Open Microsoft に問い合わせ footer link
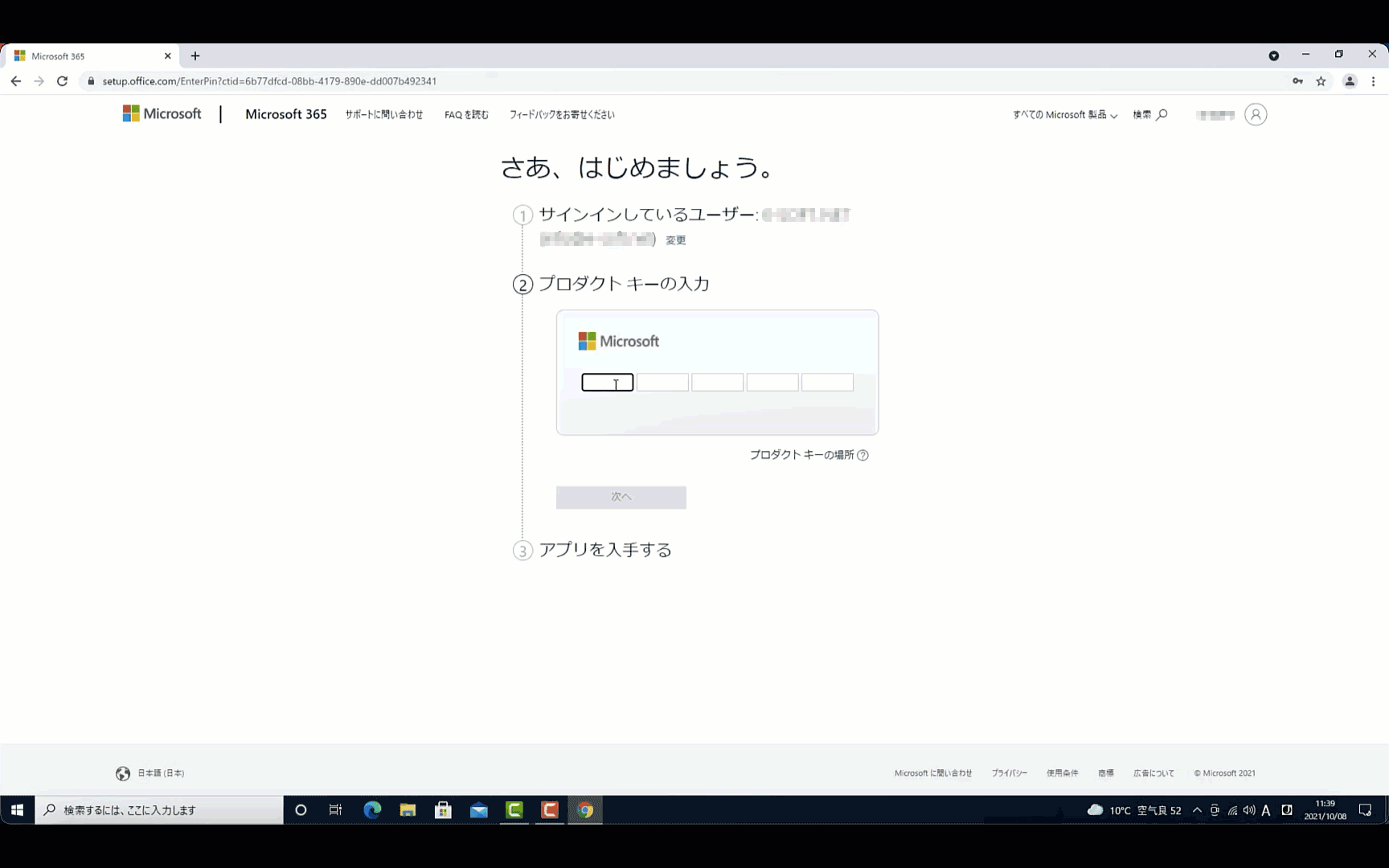 pyautogui.click(x=933, y=773)
